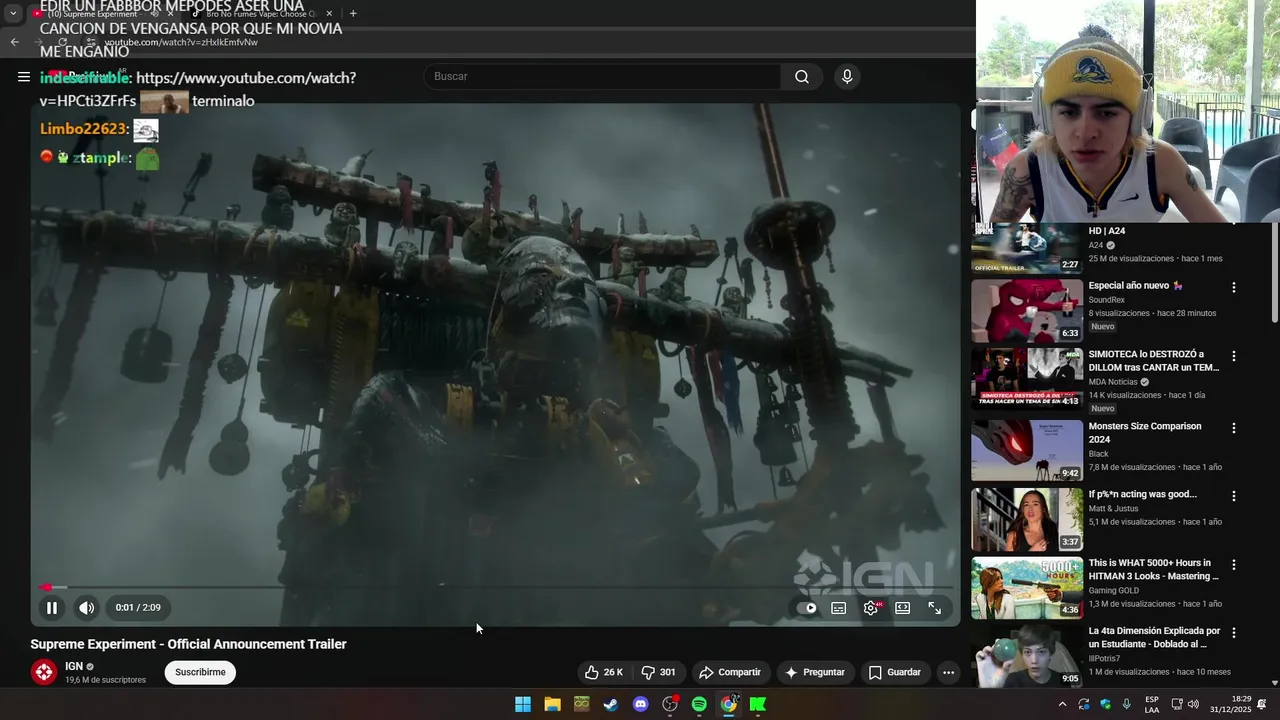1280x720 pixels.
Task: Open La 4ta Dimensión Explicada title
Action: tap(1154, 637)
